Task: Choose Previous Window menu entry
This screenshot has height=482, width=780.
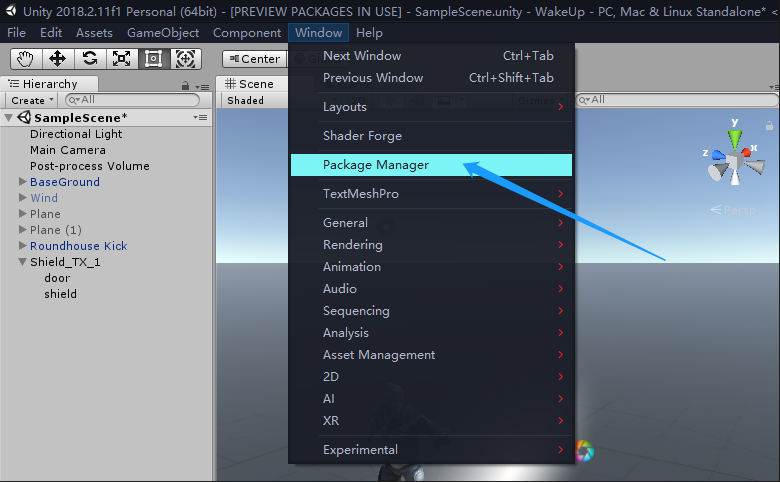Action: coord(431,78)
